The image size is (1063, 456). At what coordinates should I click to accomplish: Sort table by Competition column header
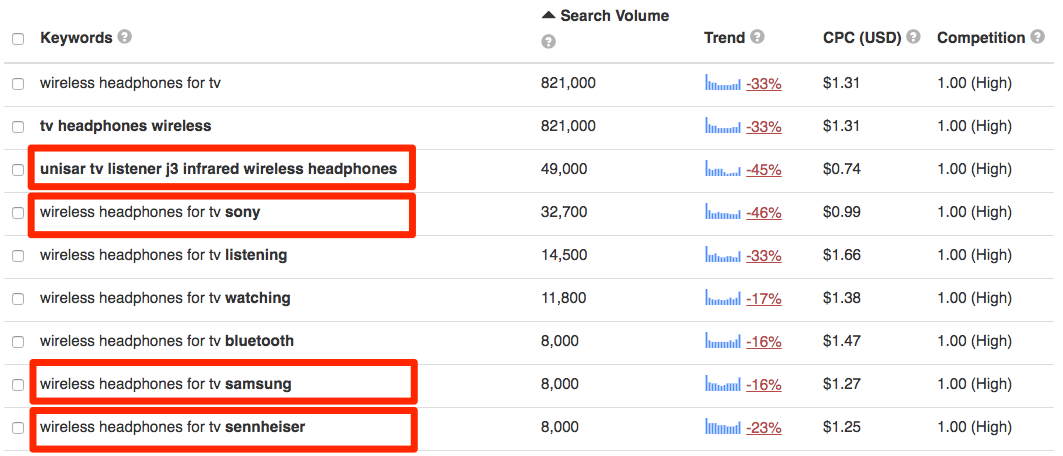[980, 38]
